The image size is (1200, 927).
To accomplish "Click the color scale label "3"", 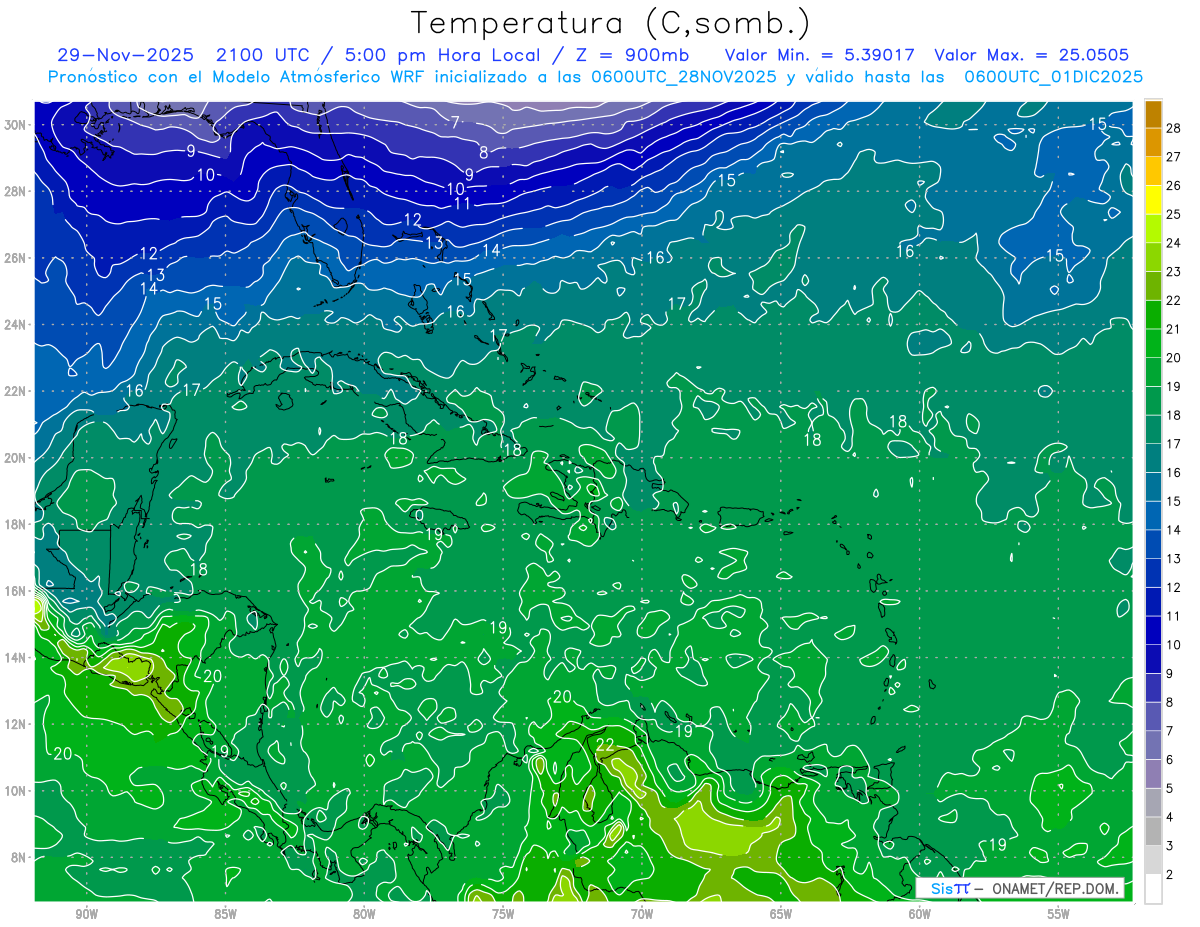I will pyautogui.click(x=1170, y=846).
